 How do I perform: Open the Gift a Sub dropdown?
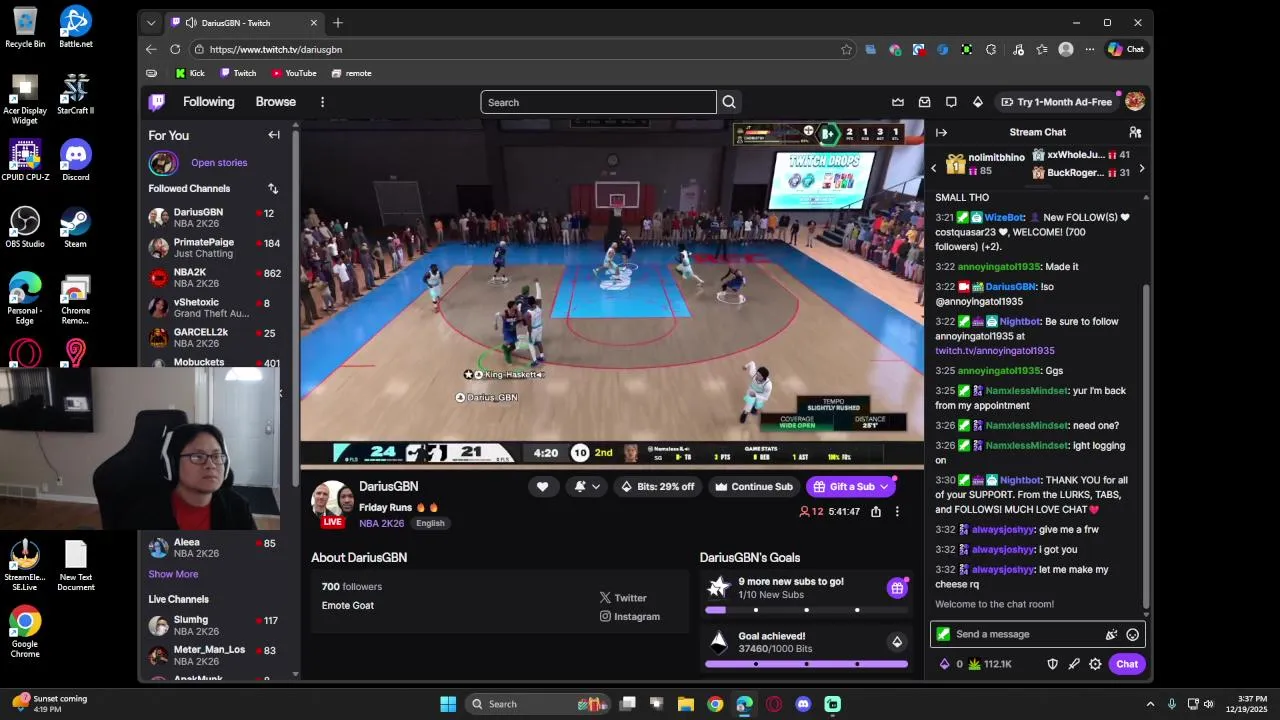pos(884,487)
